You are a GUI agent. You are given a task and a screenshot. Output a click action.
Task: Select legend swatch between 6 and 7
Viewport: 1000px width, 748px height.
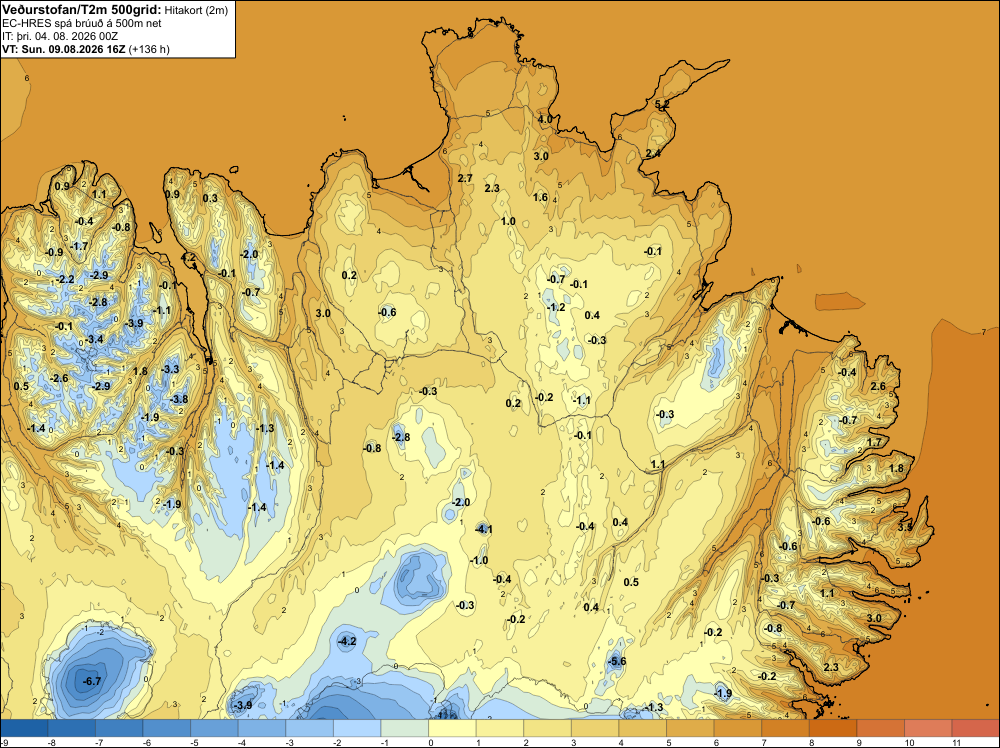[738, 728]
